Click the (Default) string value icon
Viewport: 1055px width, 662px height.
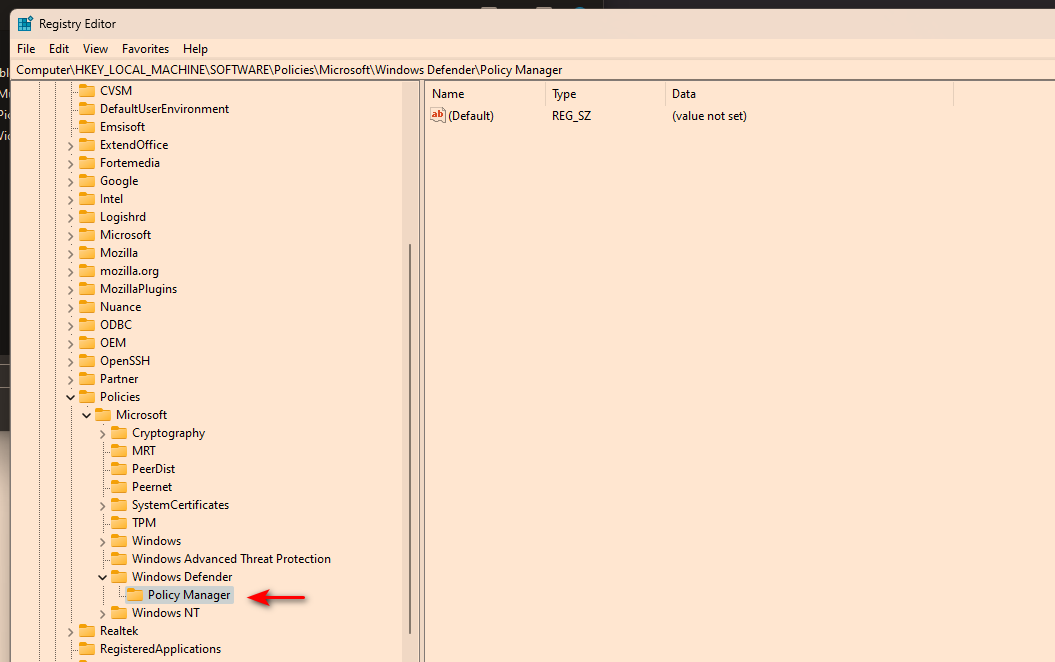[x=438, y=115]
